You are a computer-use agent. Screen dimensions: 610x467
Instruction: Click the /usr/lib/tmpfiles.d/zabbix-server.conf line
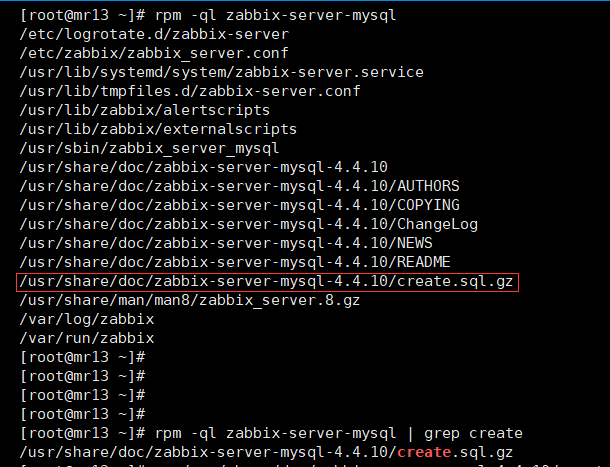[190, 91]
